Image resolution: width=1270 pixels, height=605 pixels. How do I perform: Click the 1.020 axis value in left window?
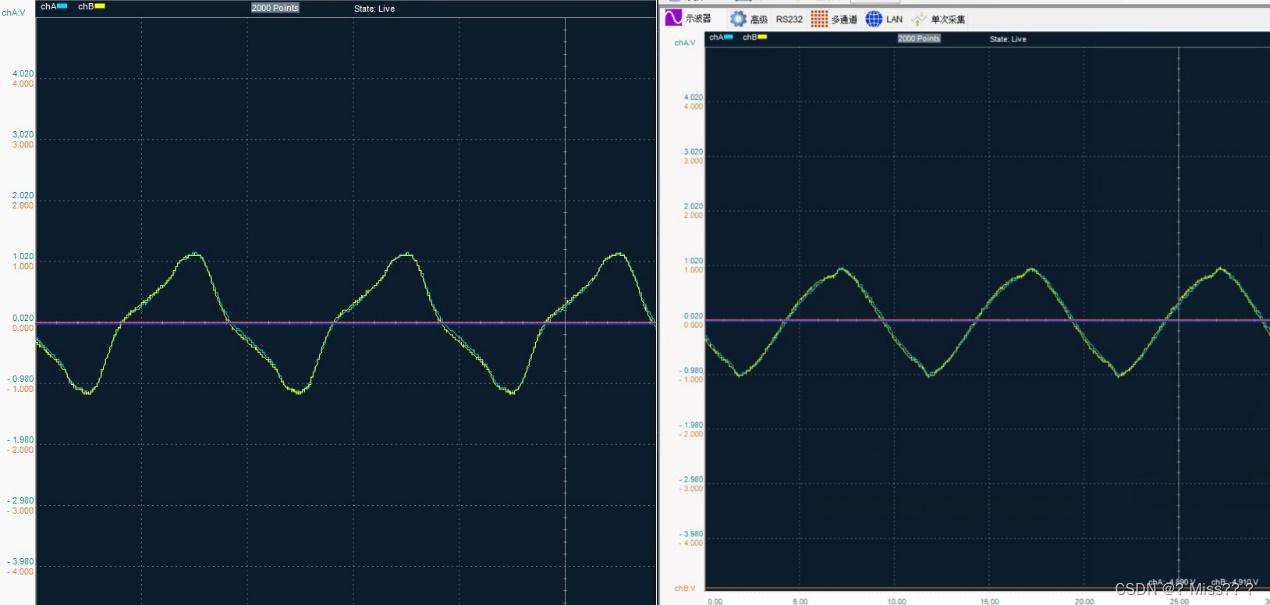tap(23, 257)
